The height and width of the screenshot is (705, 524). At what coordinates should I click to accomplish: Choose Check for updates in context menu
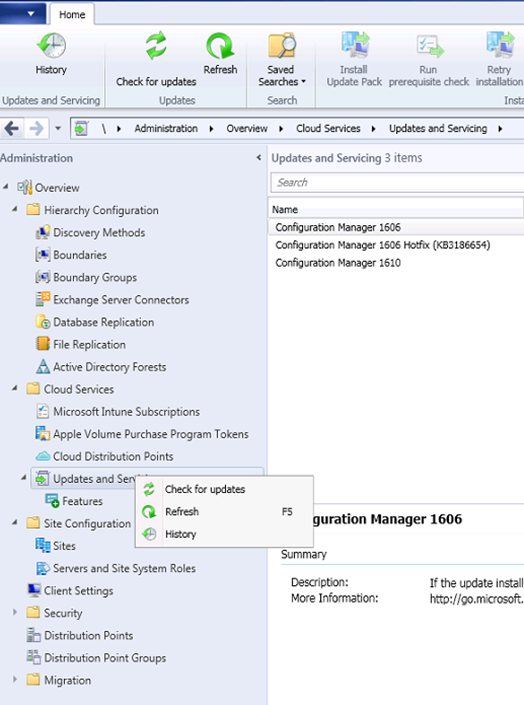click(224, 489)
